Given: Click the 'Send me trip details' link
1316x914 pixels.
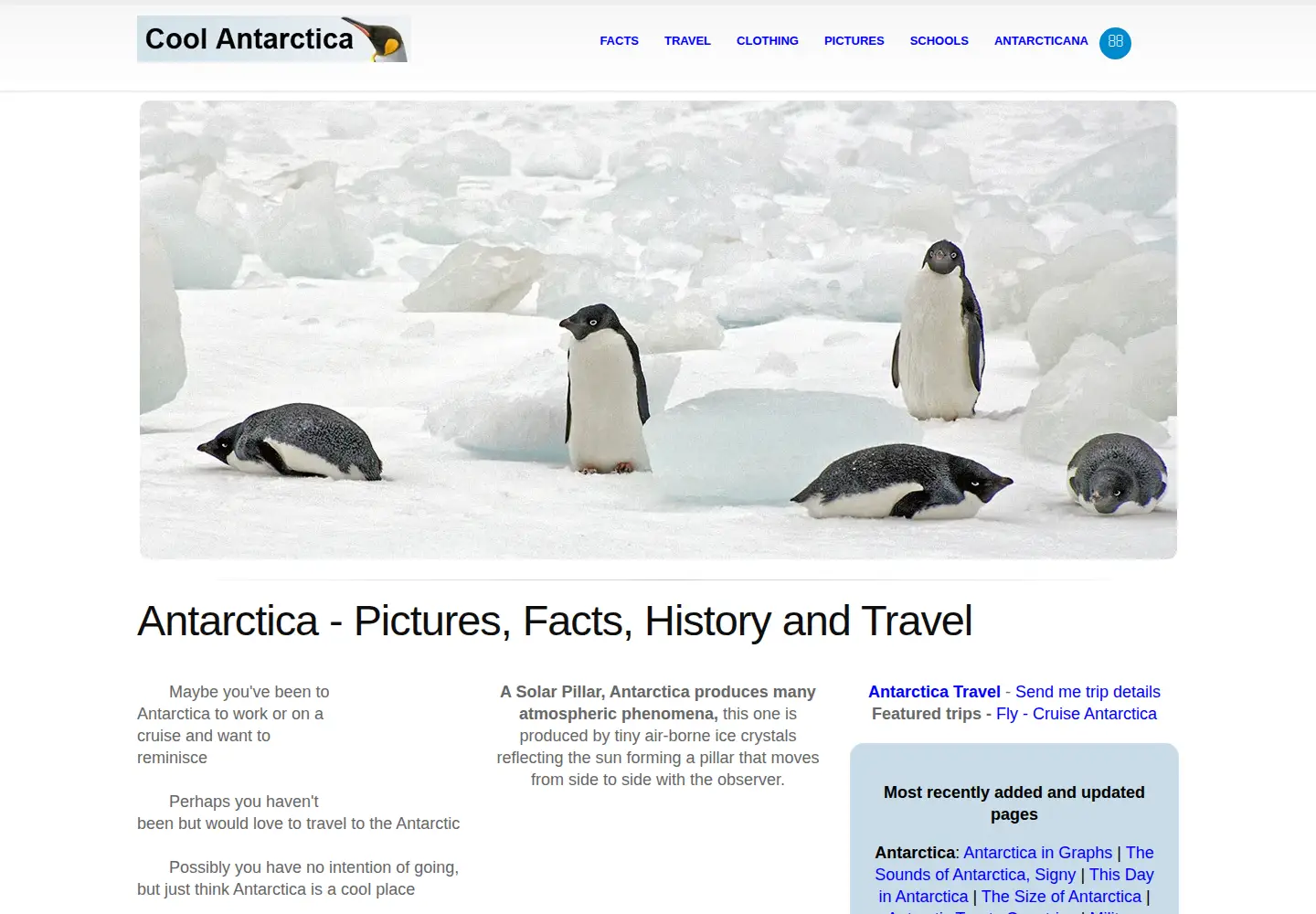Looking at the screenshot, I should point(1088,692).
